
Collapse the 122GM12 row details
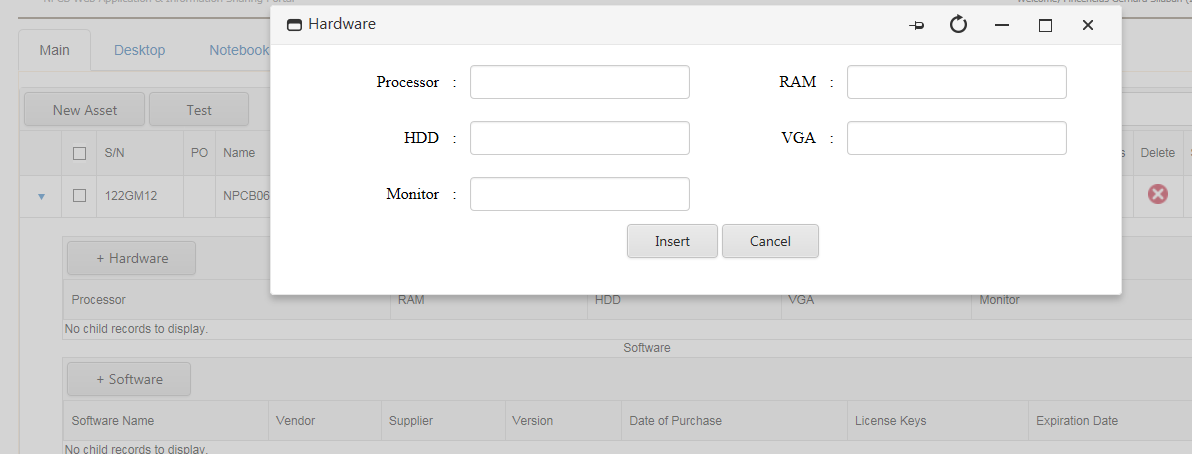click(x=41, y=196)
